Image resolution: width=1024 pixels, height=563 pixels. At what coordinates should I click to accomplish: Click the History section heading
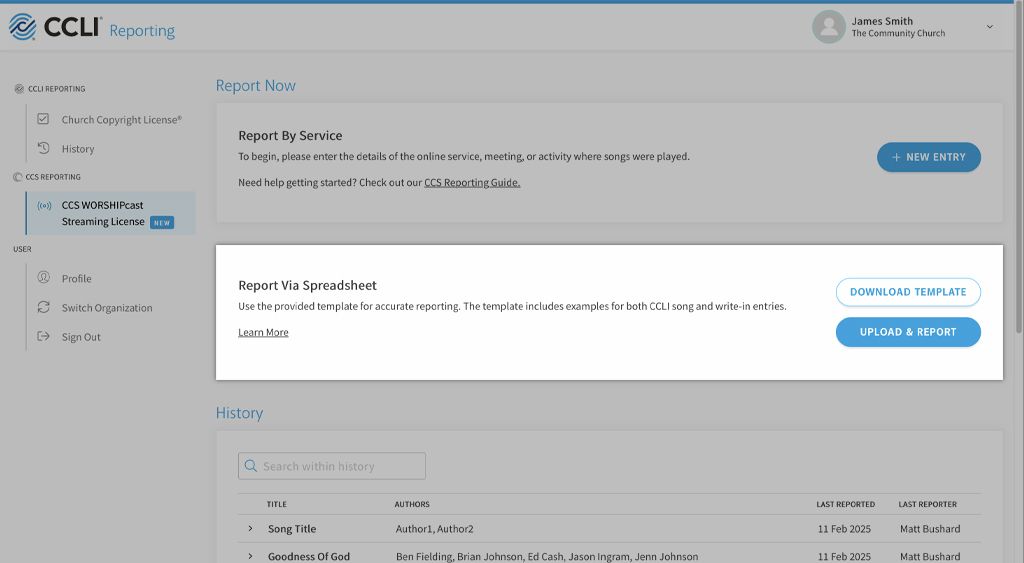pyautogui.click(x=239, y=413)
